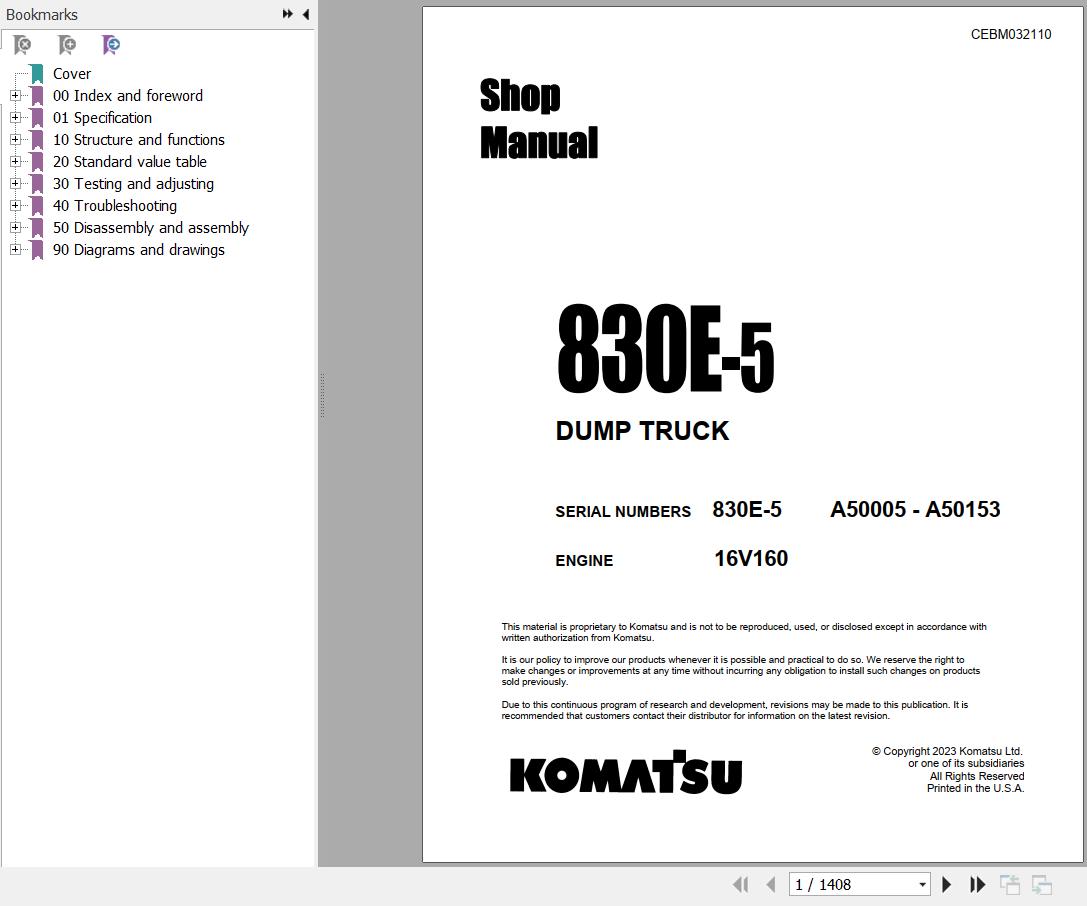Click bookmark icon beside 00 Index and foreword
Screen dimensions: 1087x906
tap(37, 96)
